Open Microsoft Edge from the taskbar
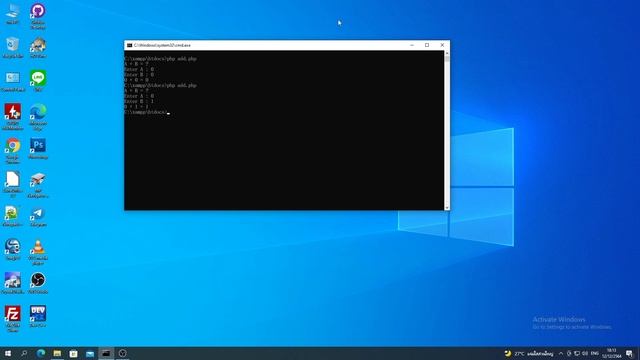The image size is (640, 360). pyautogui.click(x=41, y=353)
